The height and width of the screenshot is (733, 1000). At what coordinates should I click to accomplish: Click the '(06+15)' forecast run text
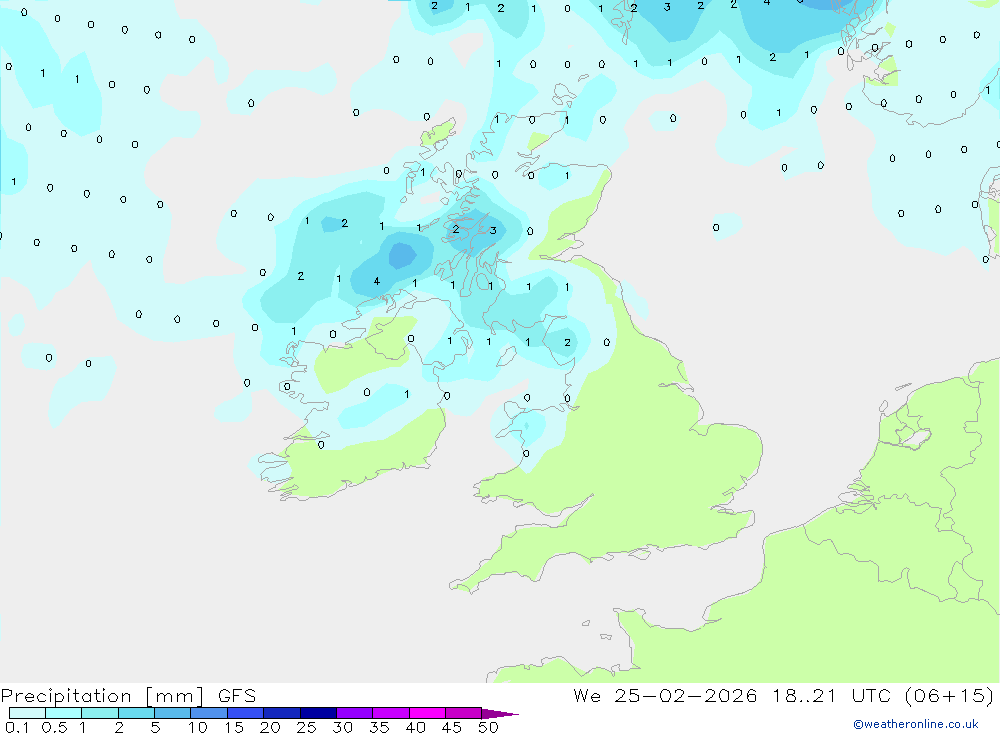[950, 695]
